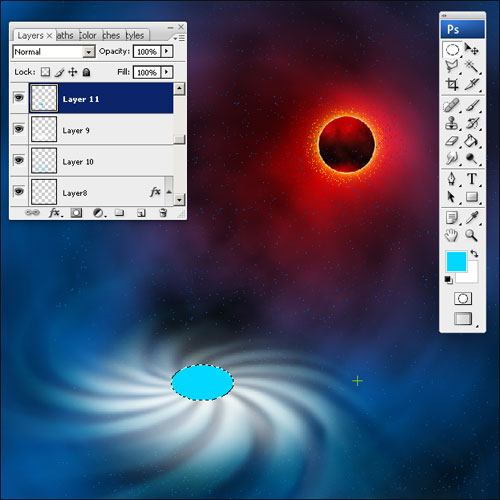The width and height of the screenshot is (500, 500).
Task: Add a layer style from panel bottom
Action: pos(55,213)
